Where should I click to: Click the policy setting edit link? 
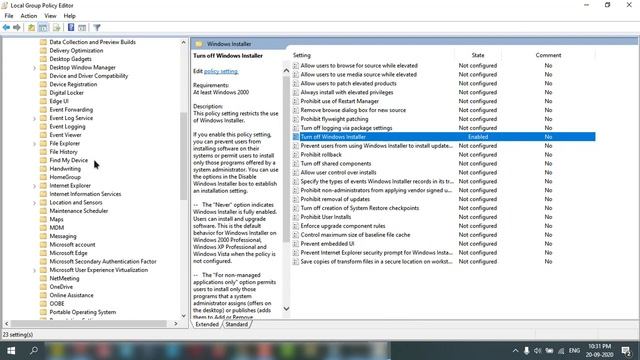coord(221,71)
